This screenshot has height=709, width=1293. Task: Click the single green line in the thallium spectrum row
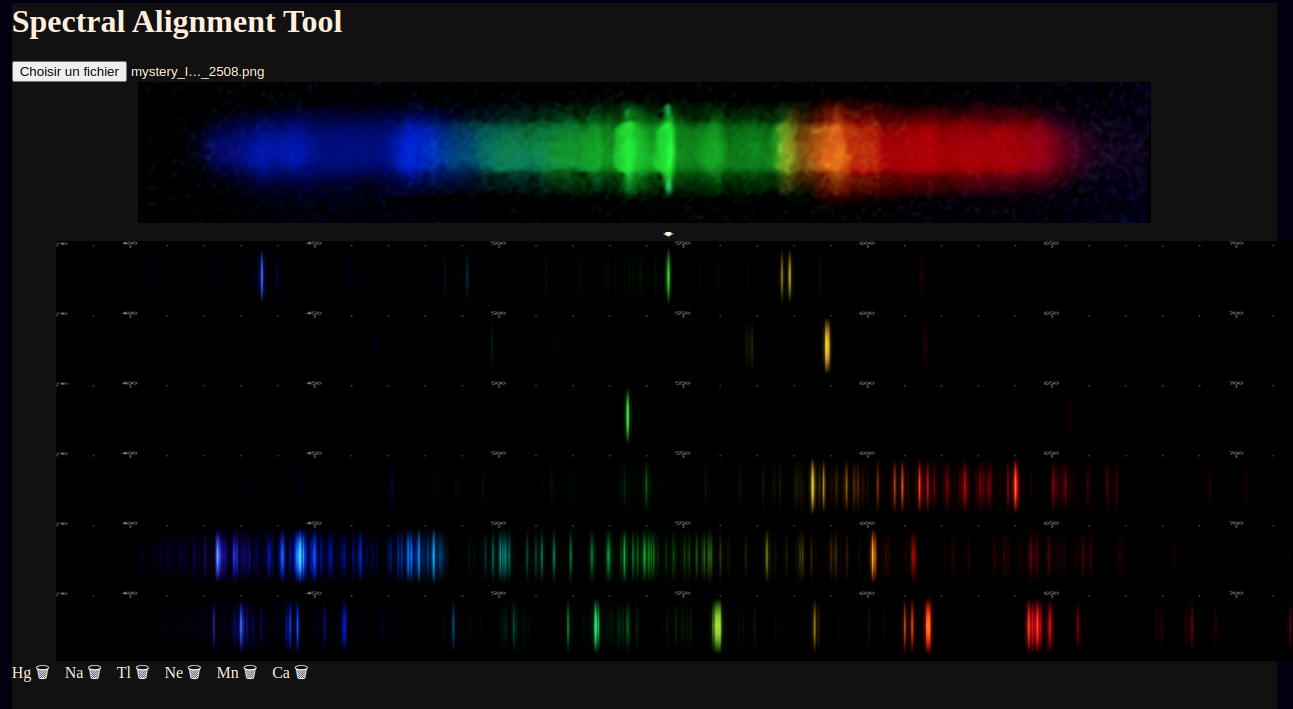click(627, 415)
